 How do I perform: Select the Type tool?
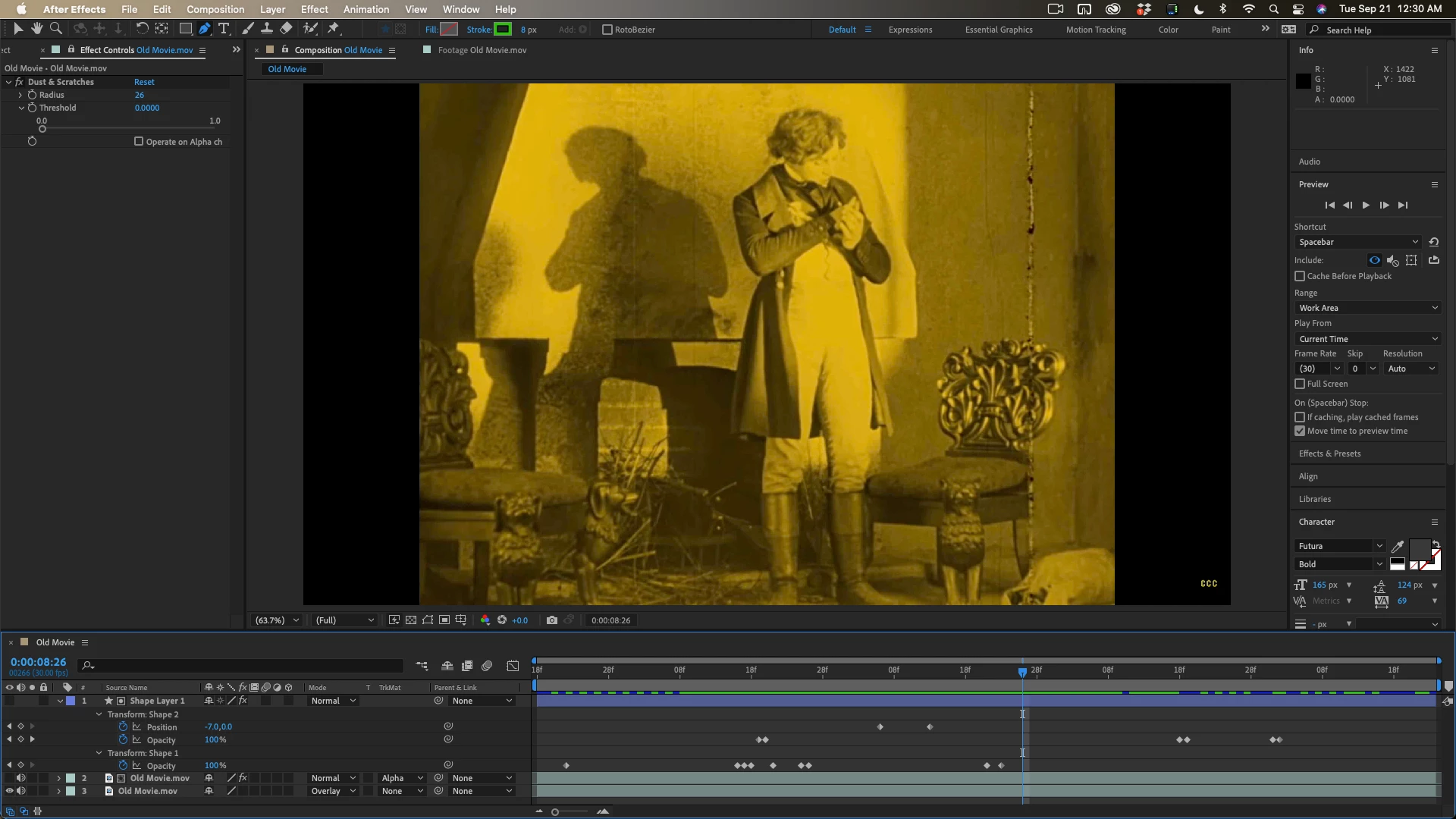tap(224, 29)
